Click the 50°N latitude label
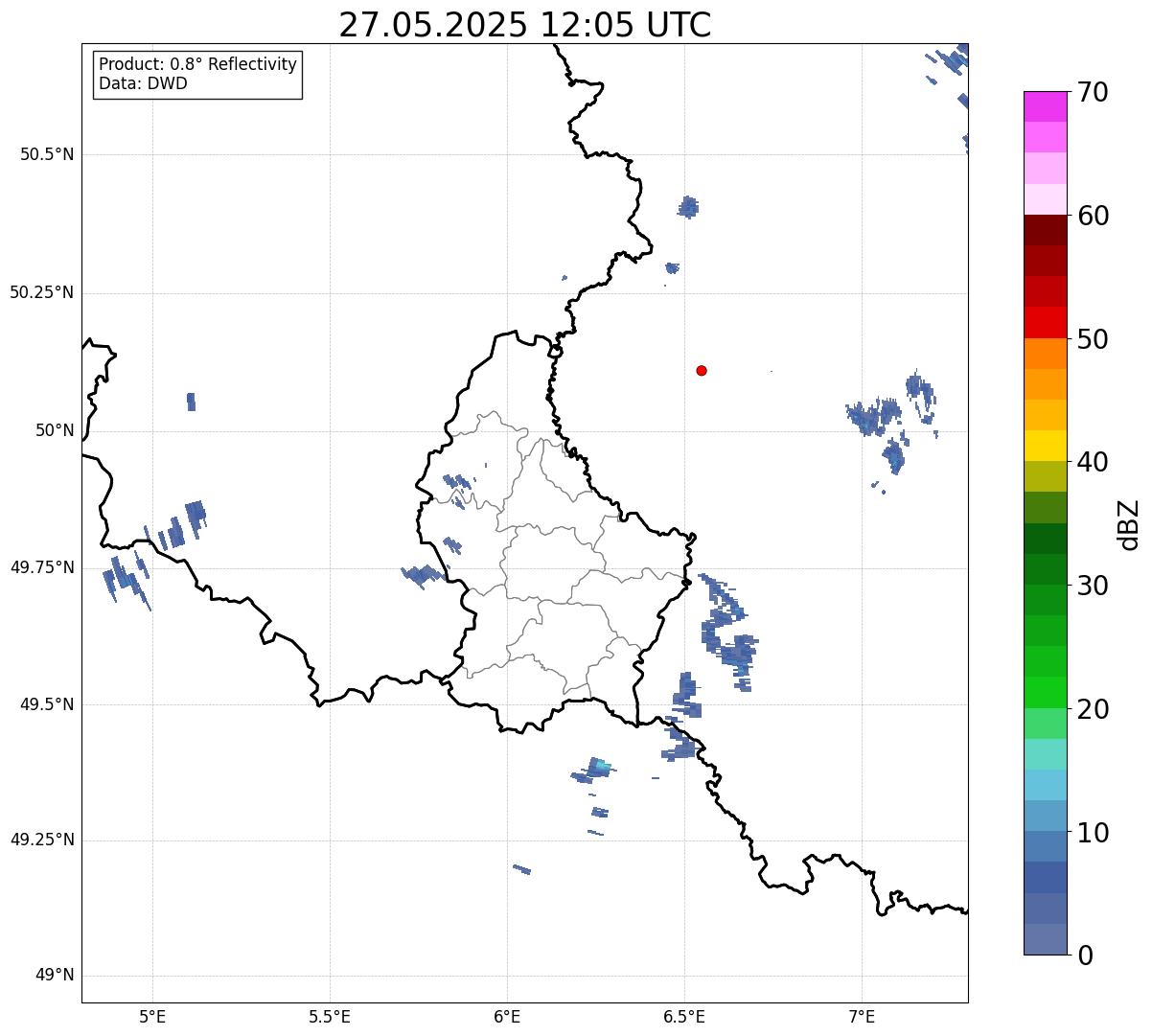1152x1036 pixels. click(x=55, y=430)
